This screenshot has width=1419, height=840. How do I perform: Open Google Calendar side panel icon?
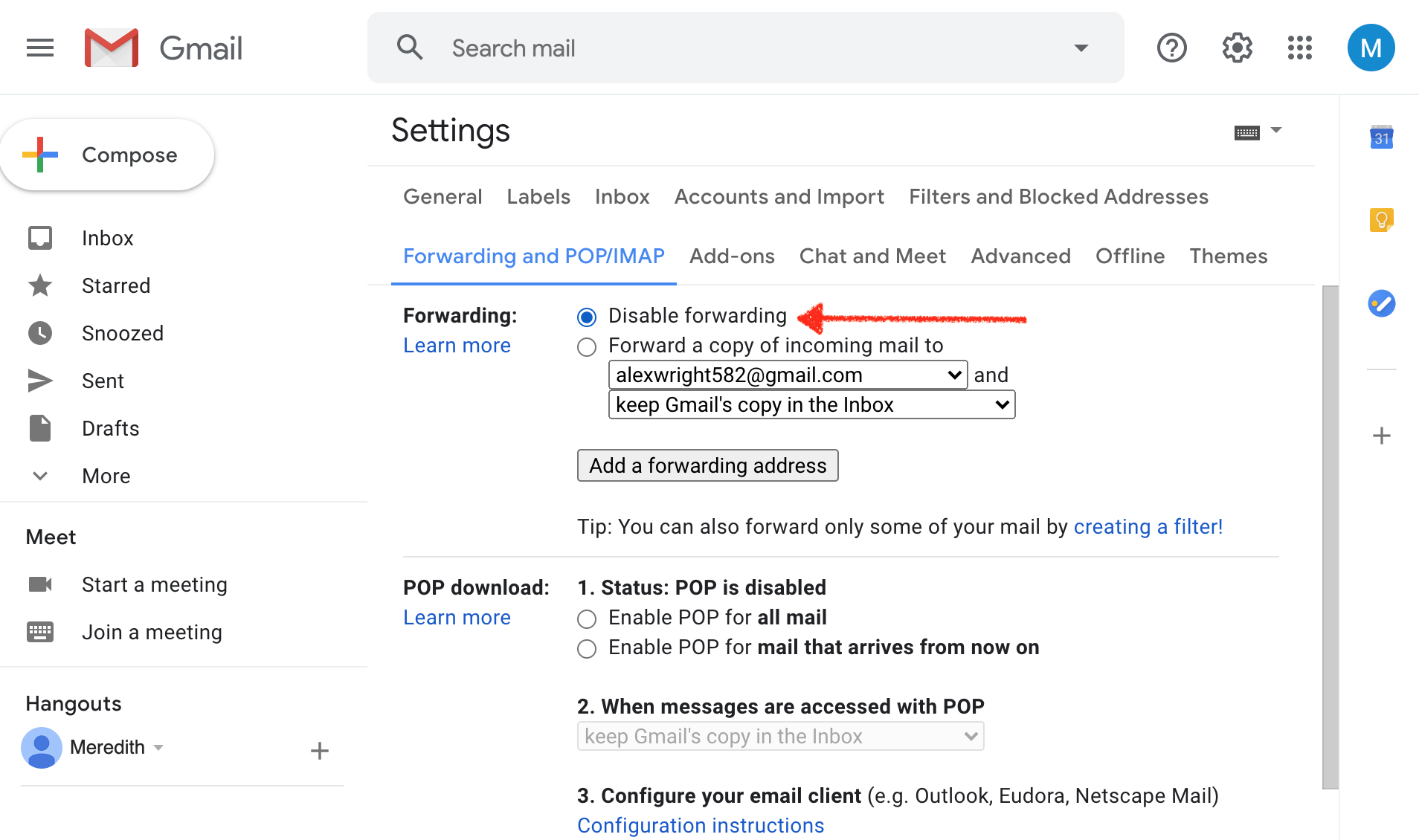pyautogui.click(x=1381, y=138)
